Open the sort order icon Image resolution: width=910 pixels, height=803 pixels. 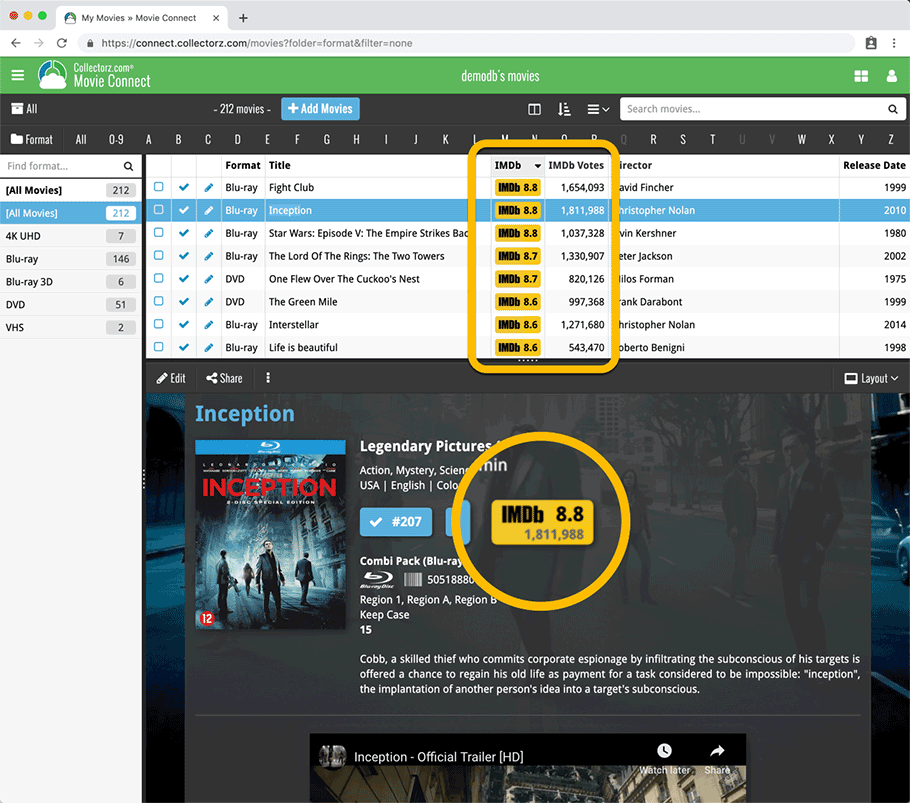pyautogui.click(x=564, y=109)
